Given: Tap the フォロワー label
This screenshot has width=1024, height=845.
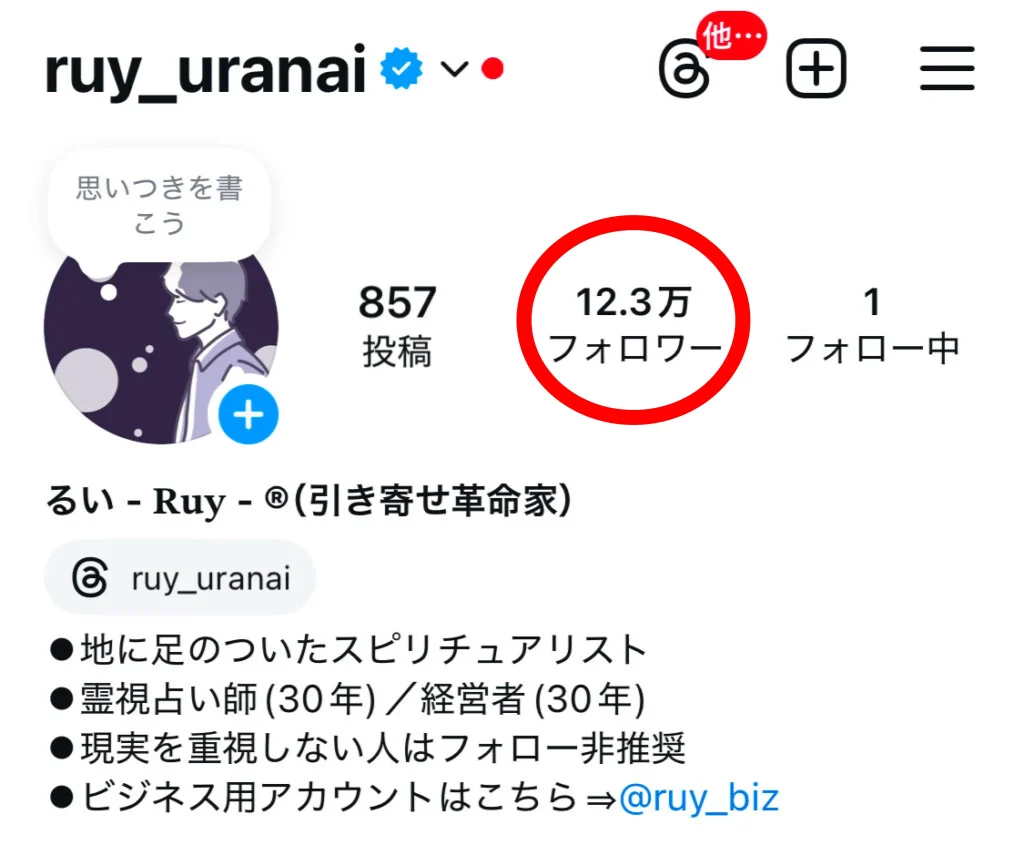Looking at the screenshot, I should coord(633,349).
